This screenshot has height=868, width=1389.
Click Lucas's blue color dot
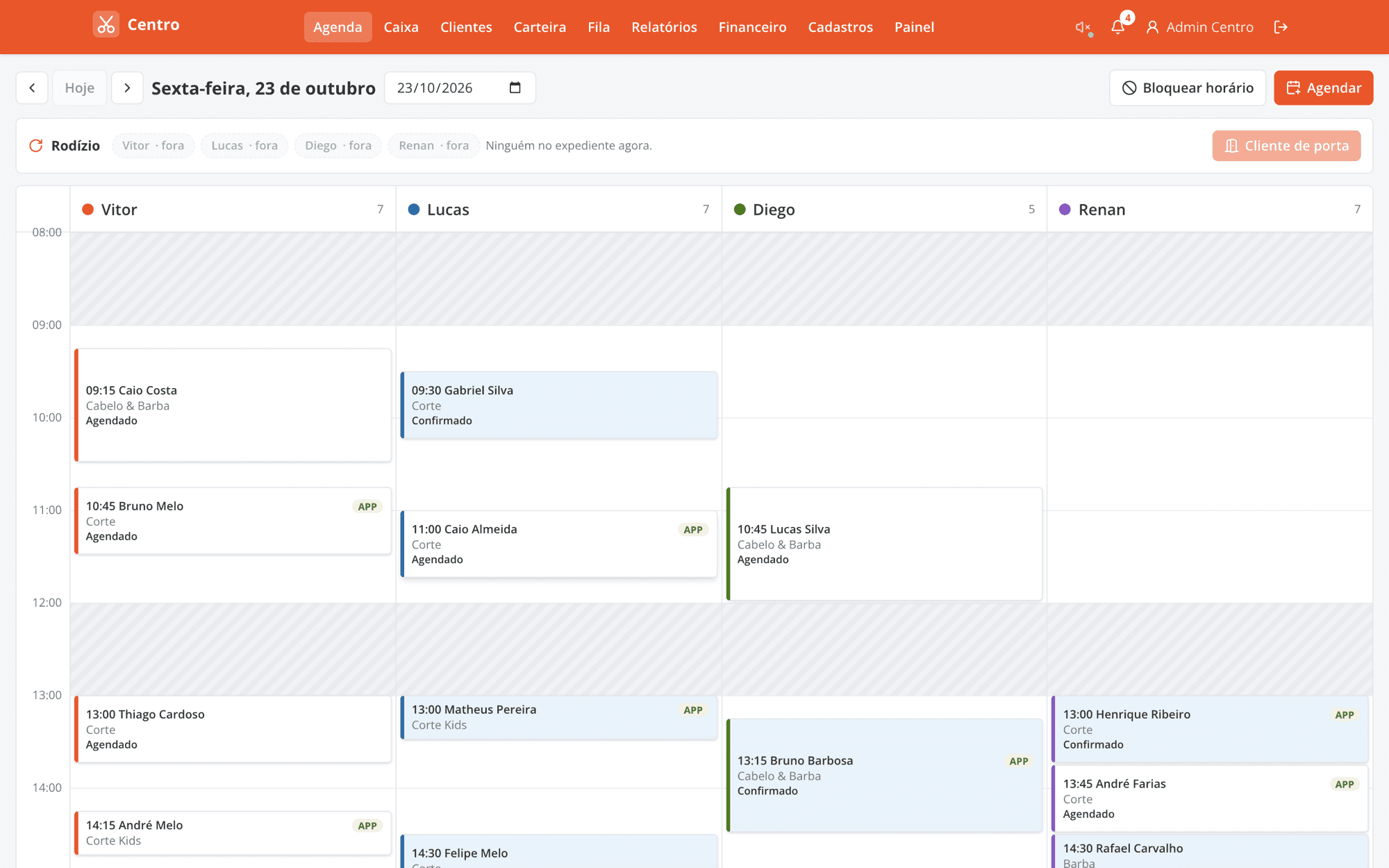(x=414, y=210)
